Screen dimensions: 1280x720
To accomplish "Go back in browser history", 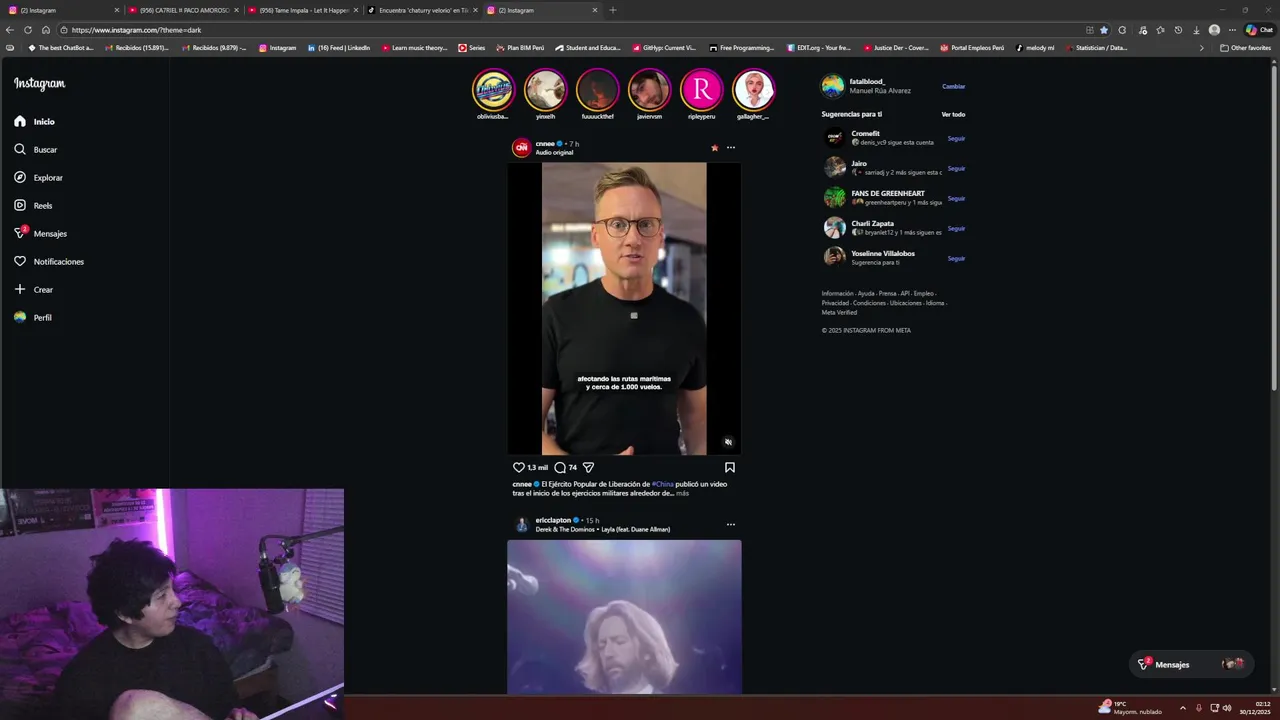I will (x=10, y=30).
